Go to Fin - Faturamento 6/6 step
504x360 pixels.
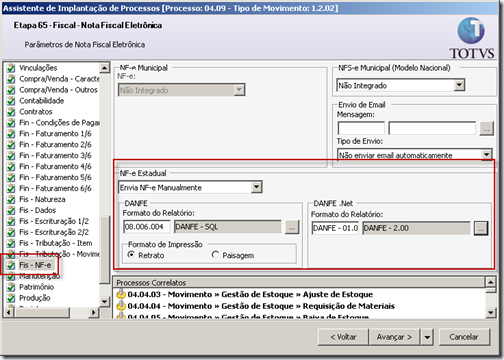coord(55,188)
